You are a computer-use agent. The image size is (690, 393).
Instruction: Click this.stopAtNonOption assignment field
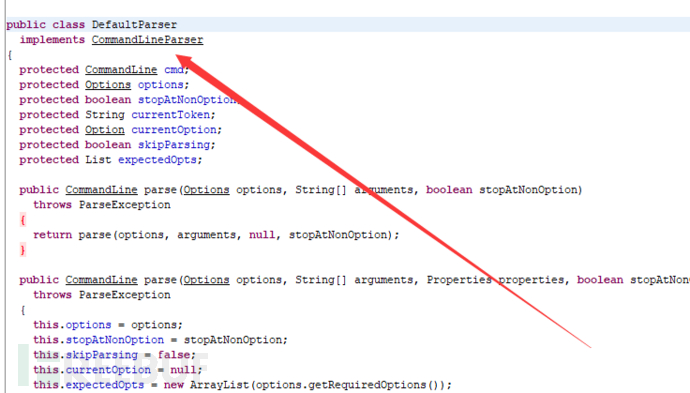coord(99,340)
